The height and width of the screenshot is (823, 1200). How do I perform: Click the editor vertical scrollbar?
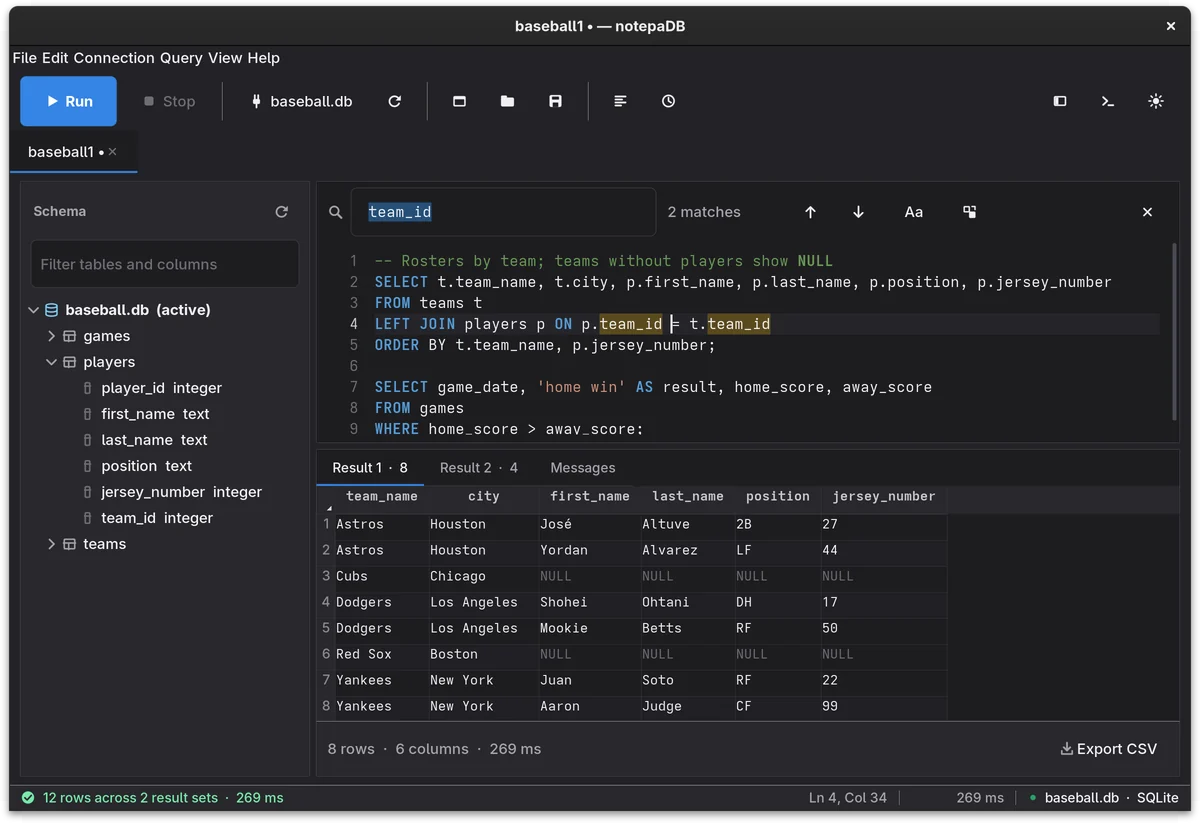point(1176,330)
